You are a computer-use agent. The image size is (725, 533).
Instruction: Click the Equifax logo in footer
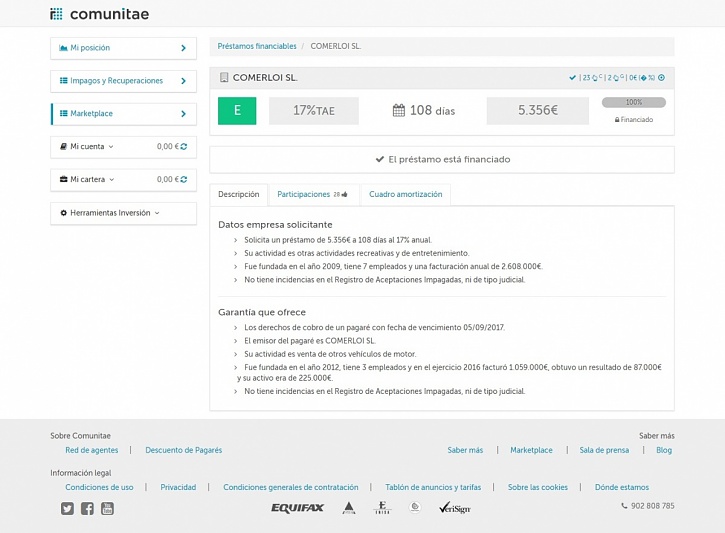[297, 508]
